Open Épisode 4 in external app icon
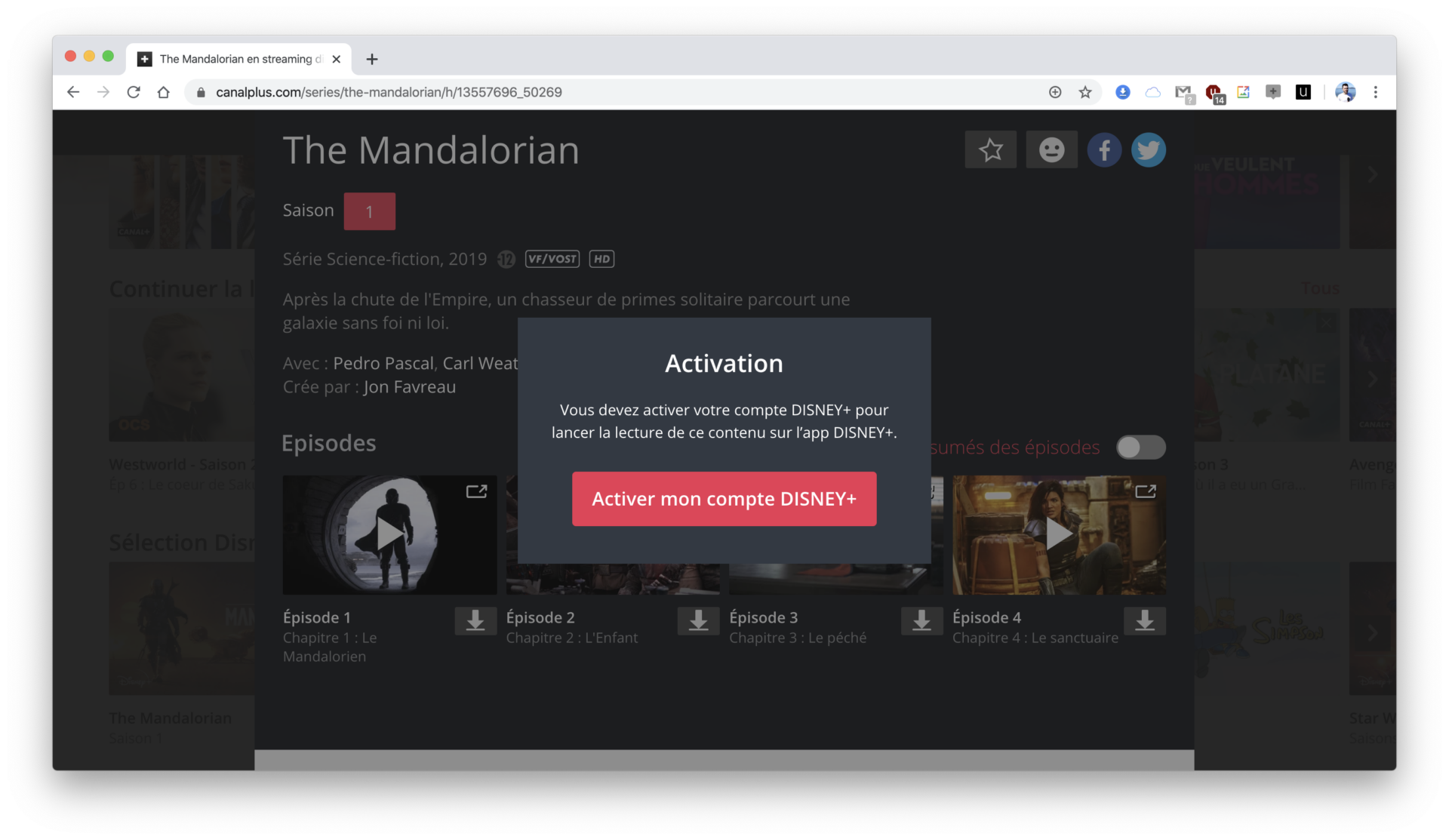 1146,492
